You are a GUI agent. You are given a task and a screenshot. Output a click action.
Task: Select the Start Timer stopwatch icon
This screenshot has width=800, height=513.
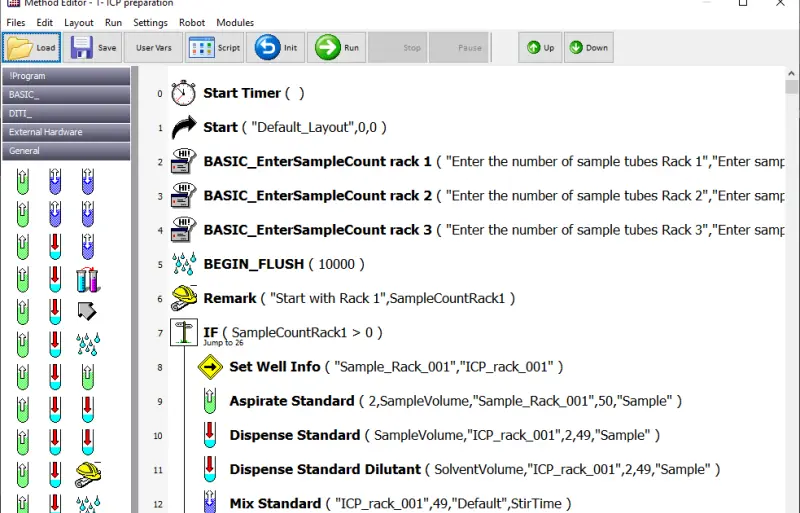[184, 93]
